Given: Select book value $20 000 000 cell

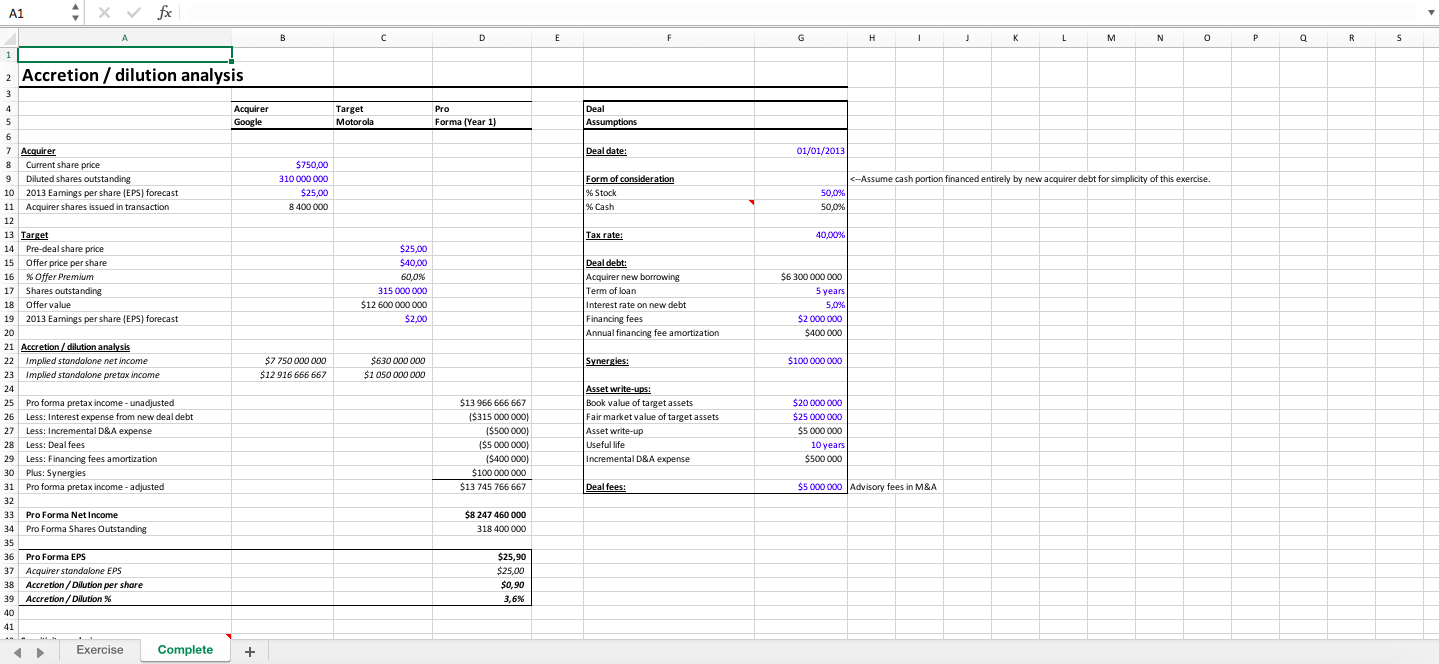Looking at the screenshot, I should [800, 402].
